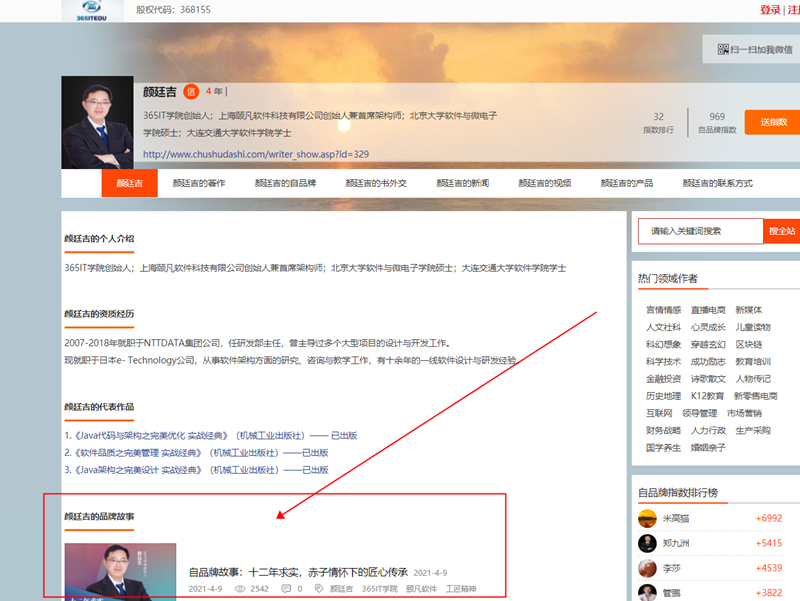The image size is (800, 601).
Task: Click the comment bubble icon under brand story
Action: click(x=285, y=589)
